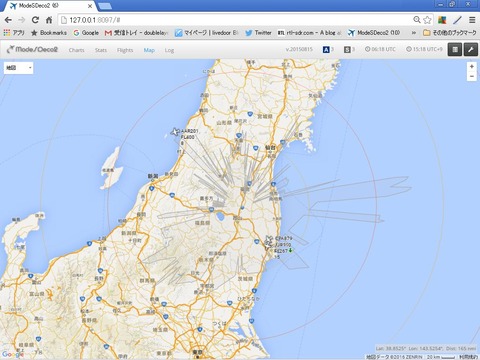Click the blue A aircraft counter icon
The width and height of the screenshot is (480, 360).
pyautogui.click(x=326, y=49)
